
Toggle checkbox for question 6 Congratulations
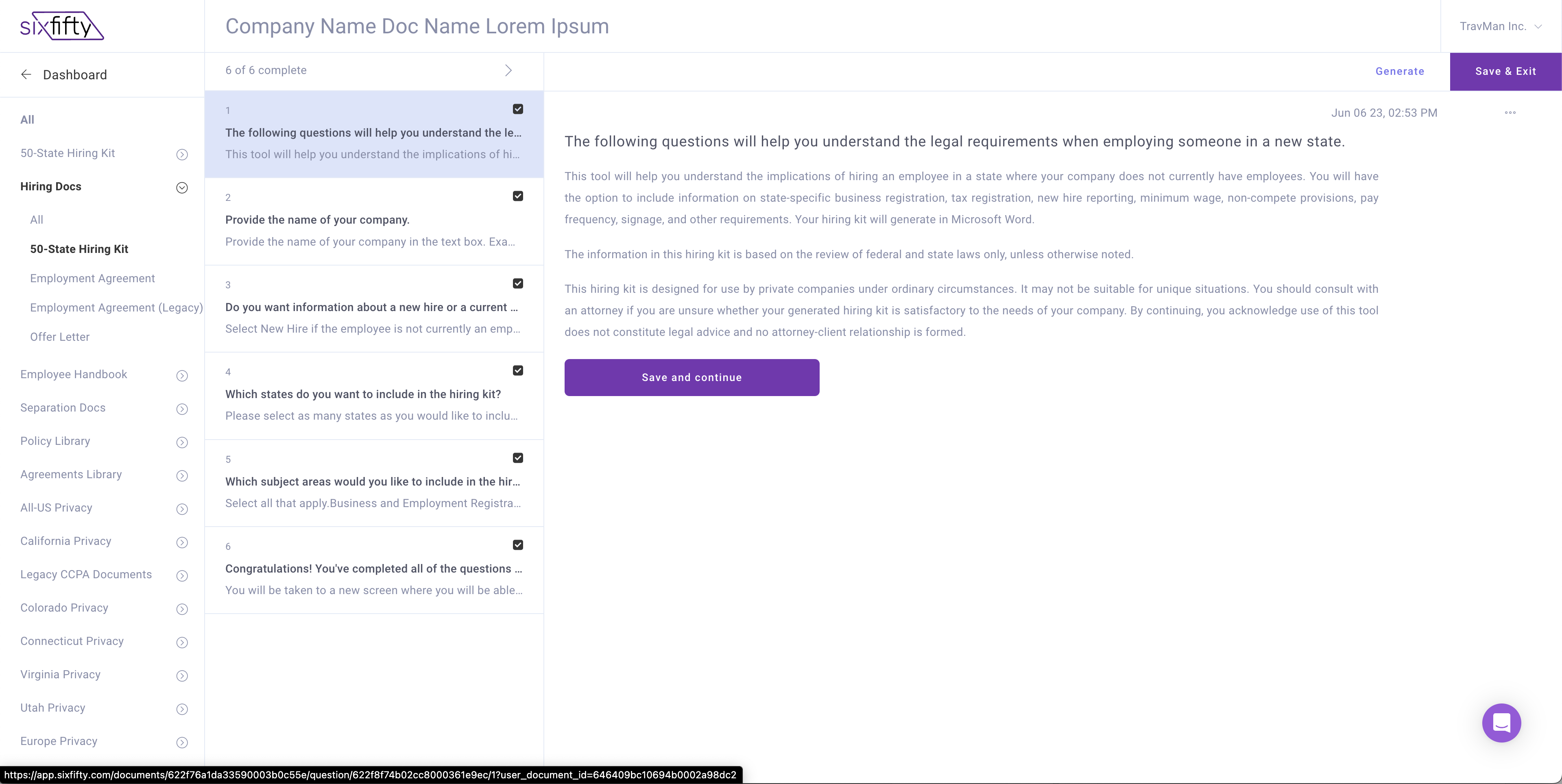[x=518, y=545]
